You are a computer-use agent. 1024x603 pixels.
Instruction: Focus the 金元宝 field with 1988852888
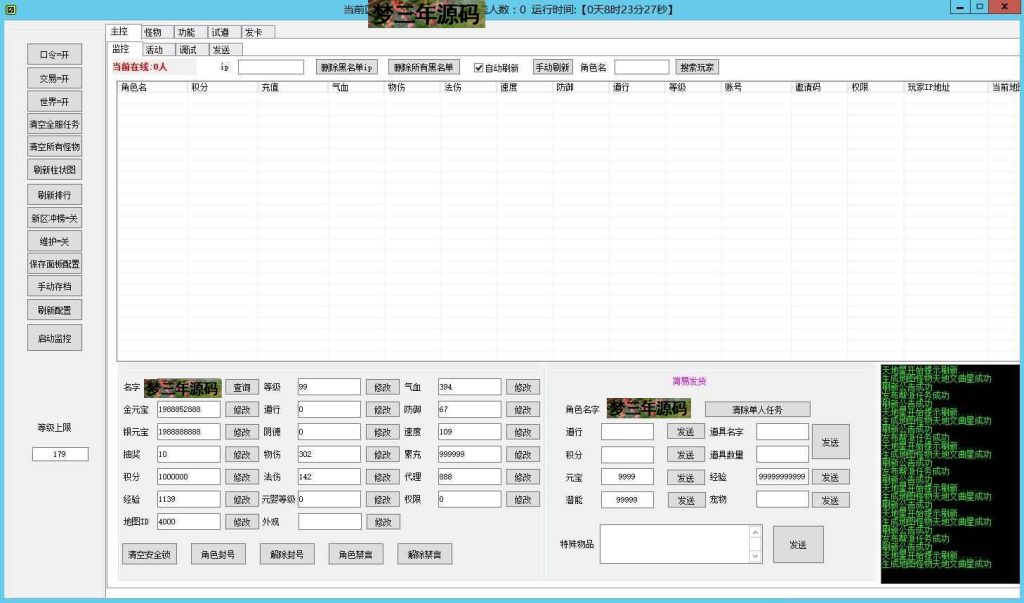pos(189,410)
